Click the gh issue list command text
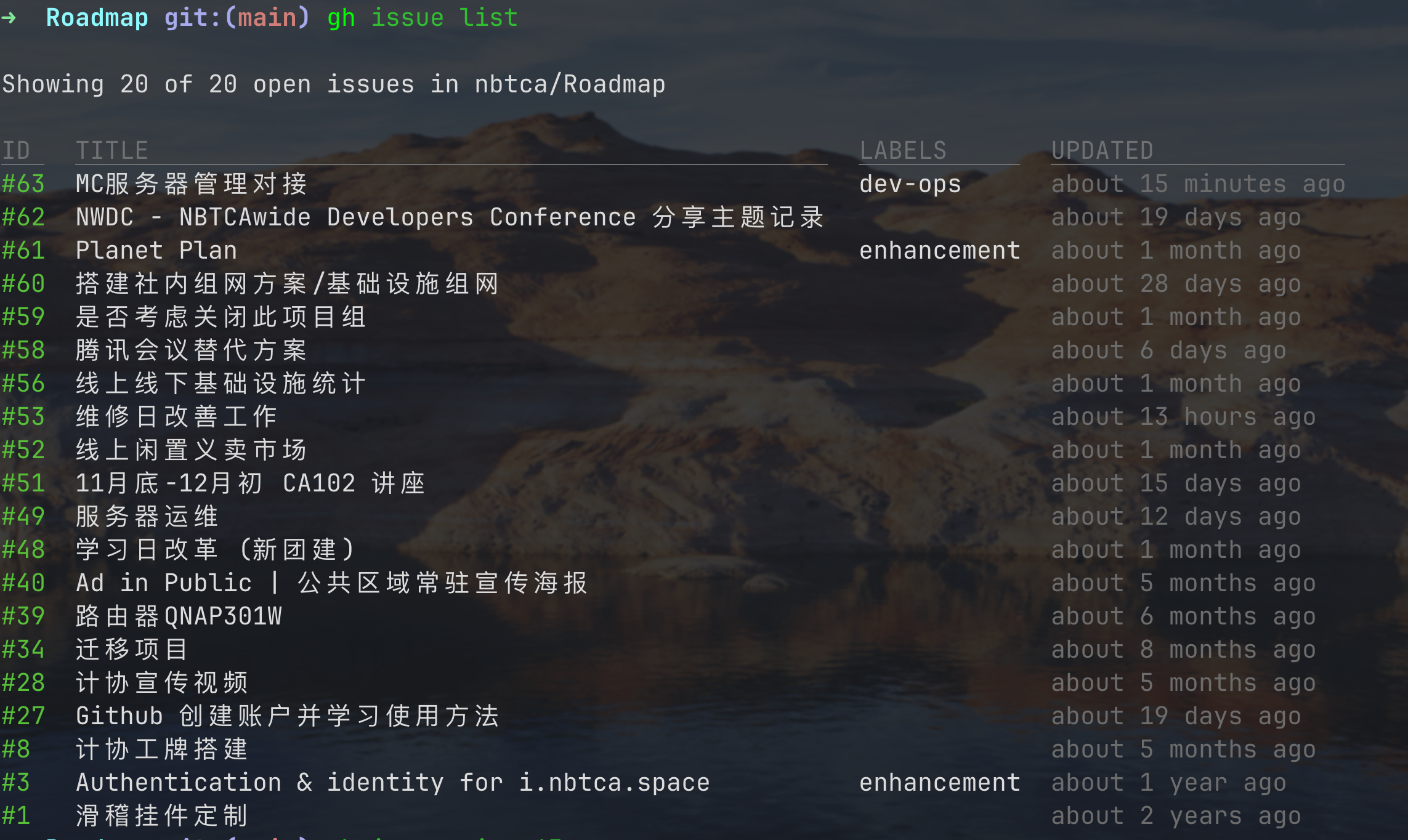The width and height of the screenshot is (1408, 840). tap(422, 18)
